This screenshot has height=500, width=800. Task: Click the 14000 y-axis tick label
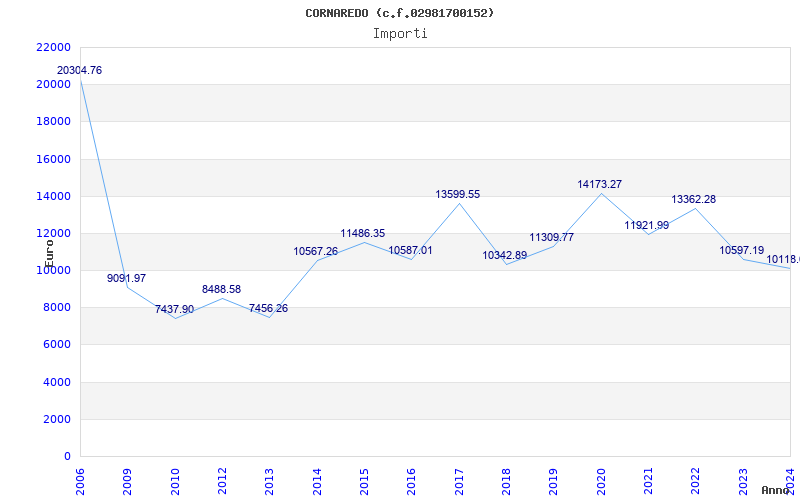pos(53,196)
